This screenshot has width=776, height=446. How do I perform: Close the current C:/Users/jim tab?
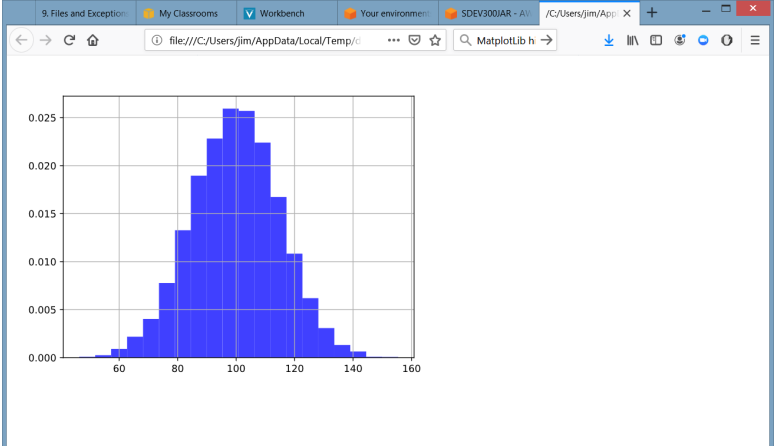[x=627, y=13]
